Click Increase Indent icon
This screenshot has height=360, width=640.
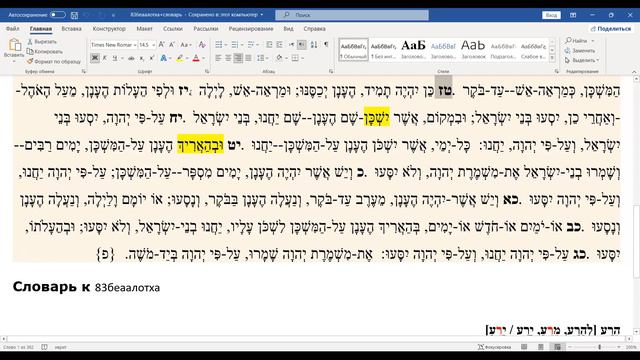[x=280, y=45]
